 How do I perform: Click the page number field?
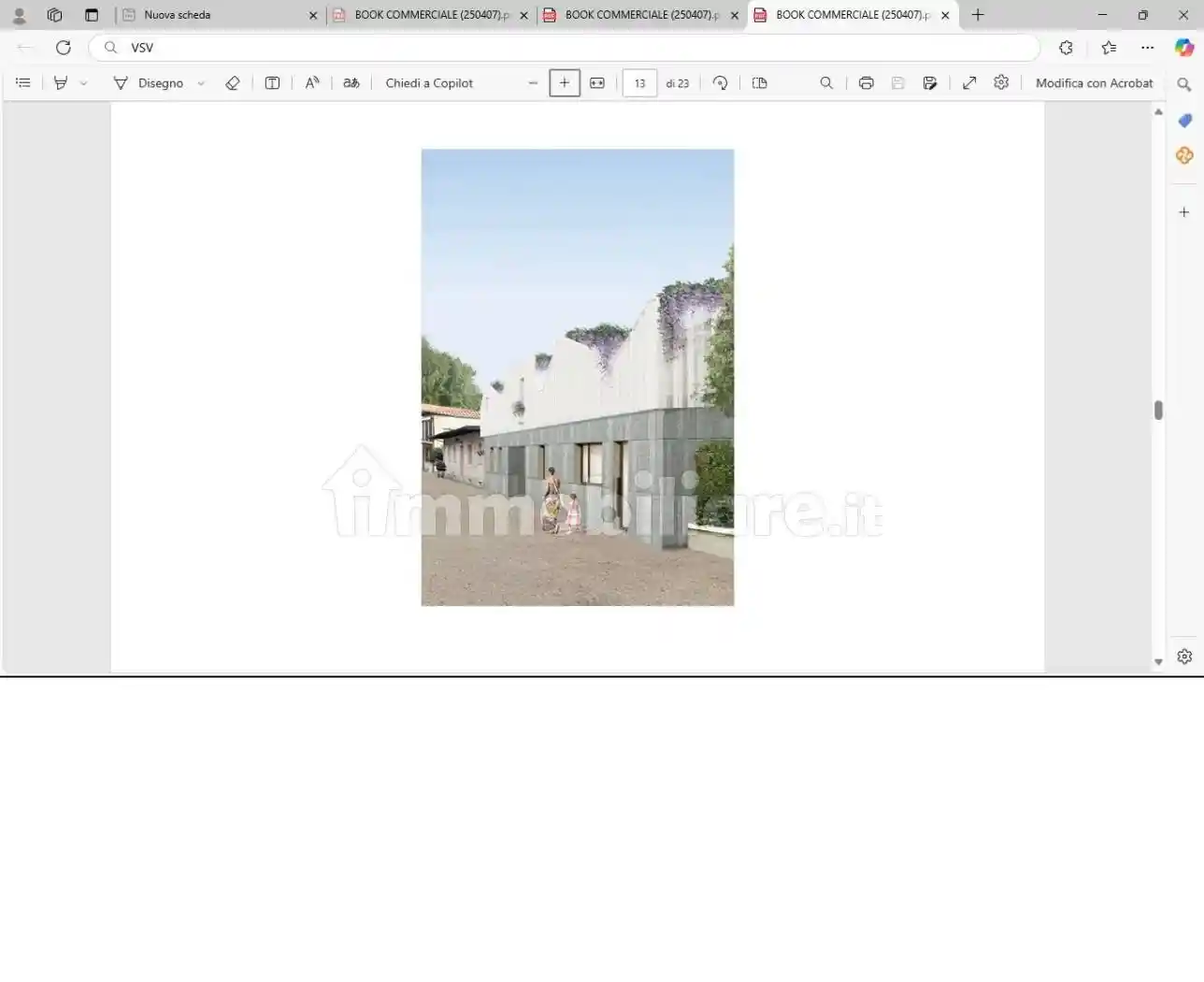click(639, 83)
